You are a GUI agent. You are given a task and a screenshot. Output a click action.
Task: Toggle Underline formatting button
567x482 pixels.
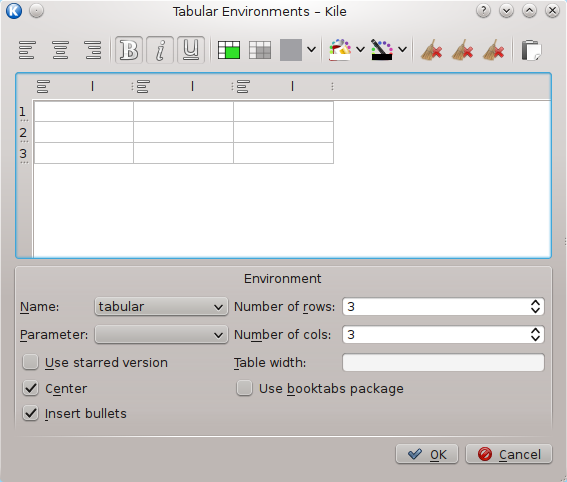(x=191, y=50)
